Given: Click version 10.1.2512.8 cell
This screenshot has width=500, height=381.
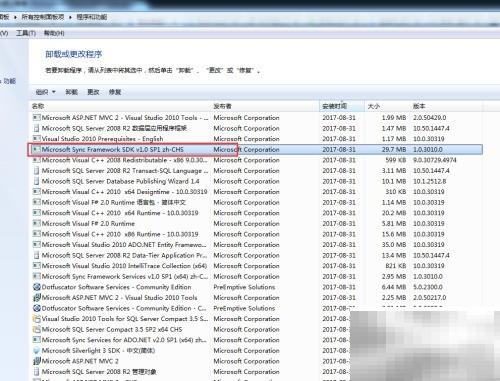Looking at the screenshot, I should tap(430, 181).
